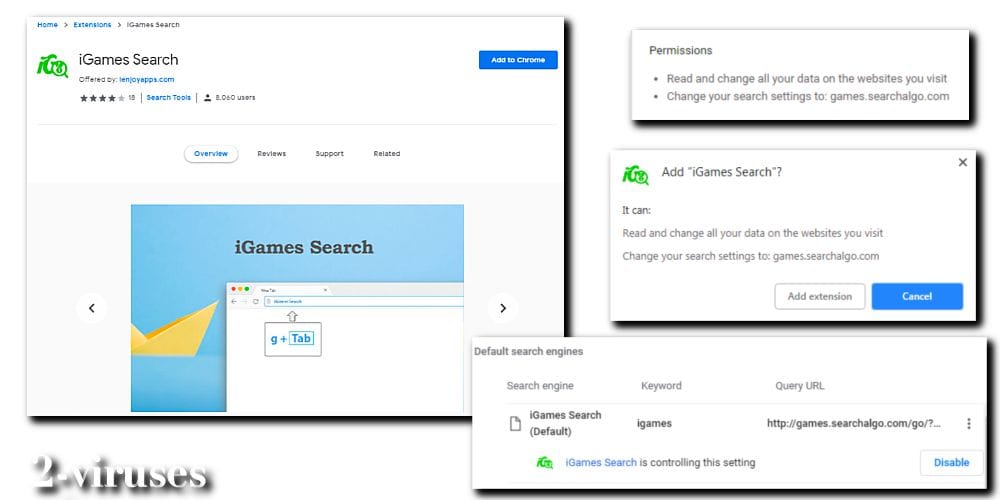Click the Search engine column header
Screen dimensions: 1000x500
[540, 386]
